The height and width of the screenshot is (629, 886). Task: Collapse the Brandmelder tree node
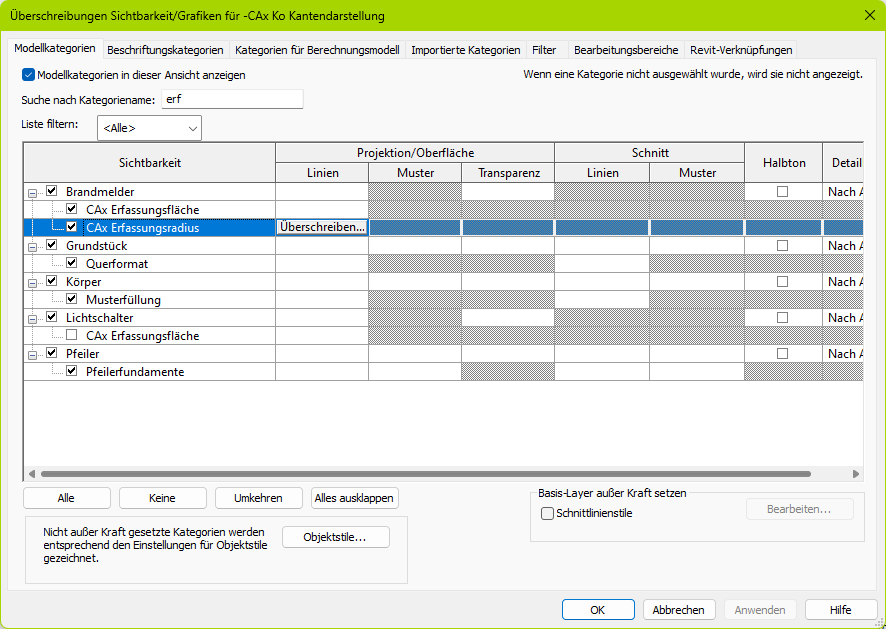point(33,192)
